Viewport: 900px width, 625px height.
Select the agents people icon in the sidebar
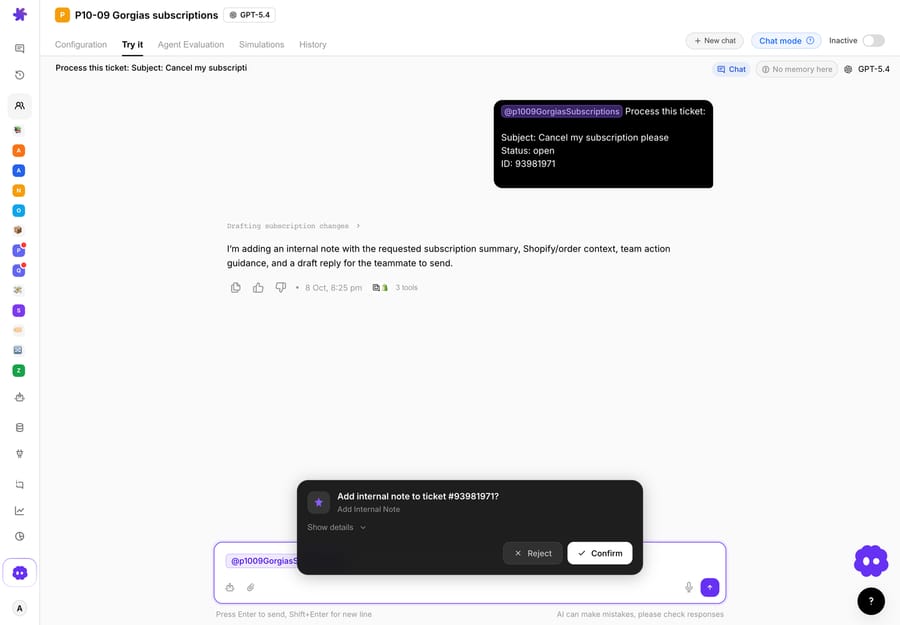click(x=20, y=106)
